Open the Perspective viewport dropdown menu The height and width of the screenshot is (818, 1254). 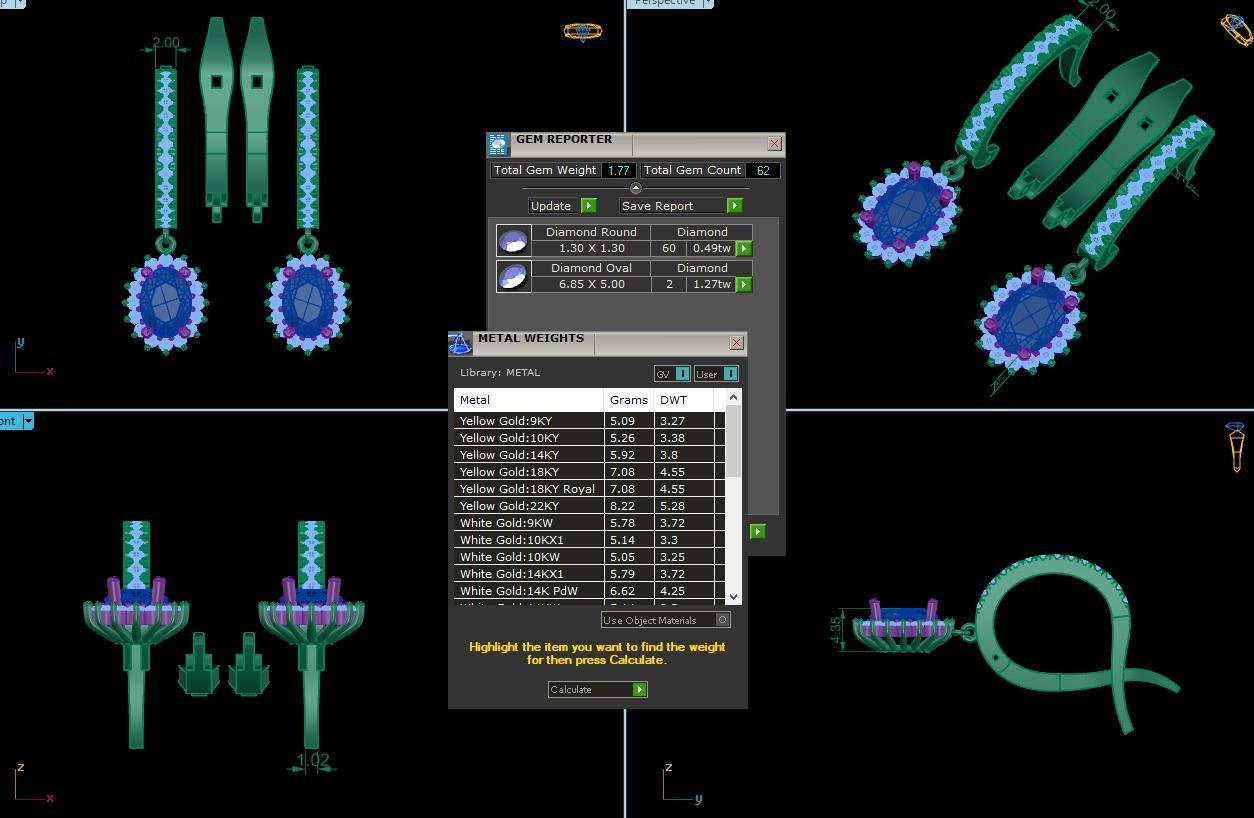tap(708, 3)
